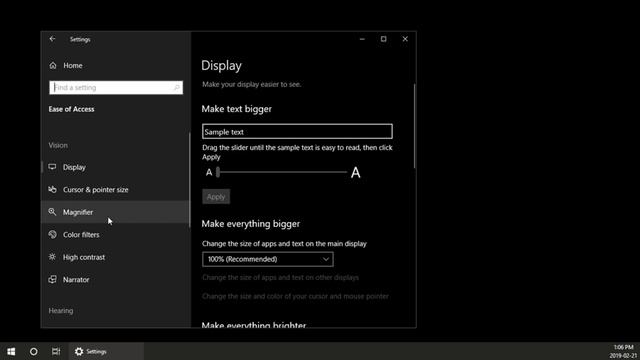640x360 pixels.
Task: Open Task View on the taskbar
Action: pos(56,351)
